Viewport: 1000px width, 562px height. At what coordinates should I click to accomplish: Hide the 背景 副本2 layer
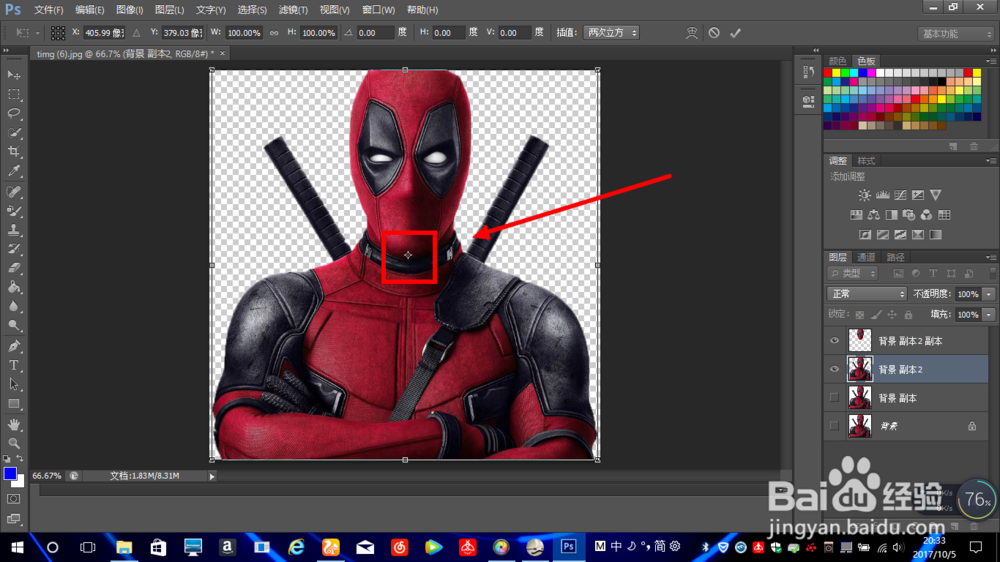click(834, 369)
